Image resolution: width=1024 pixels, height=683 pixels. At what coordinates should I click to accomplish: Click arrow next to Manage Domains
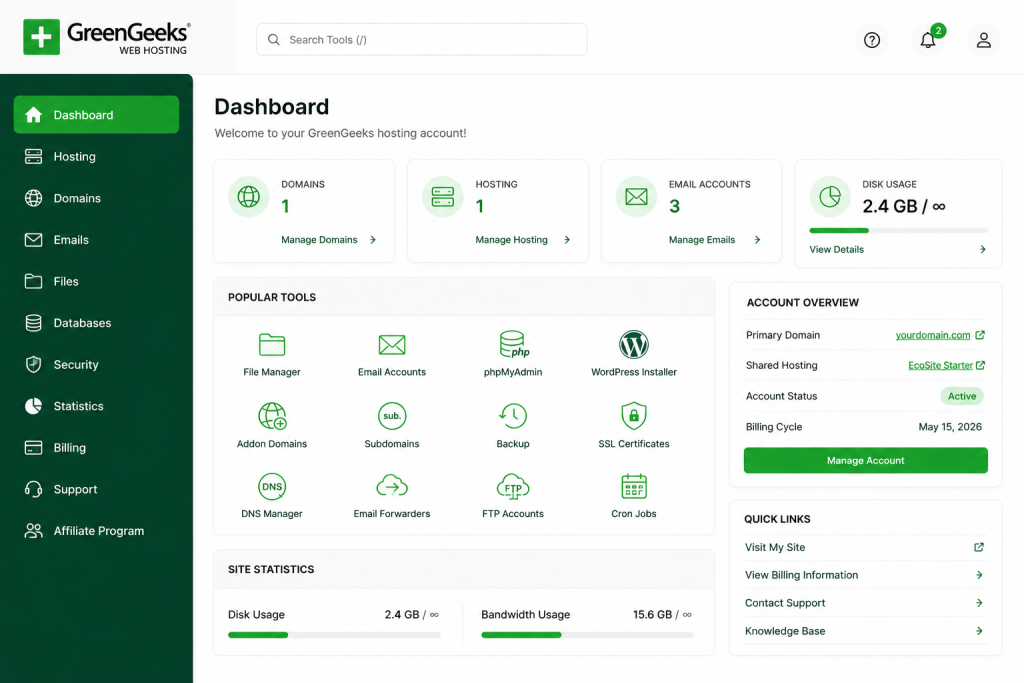(373, 240)
